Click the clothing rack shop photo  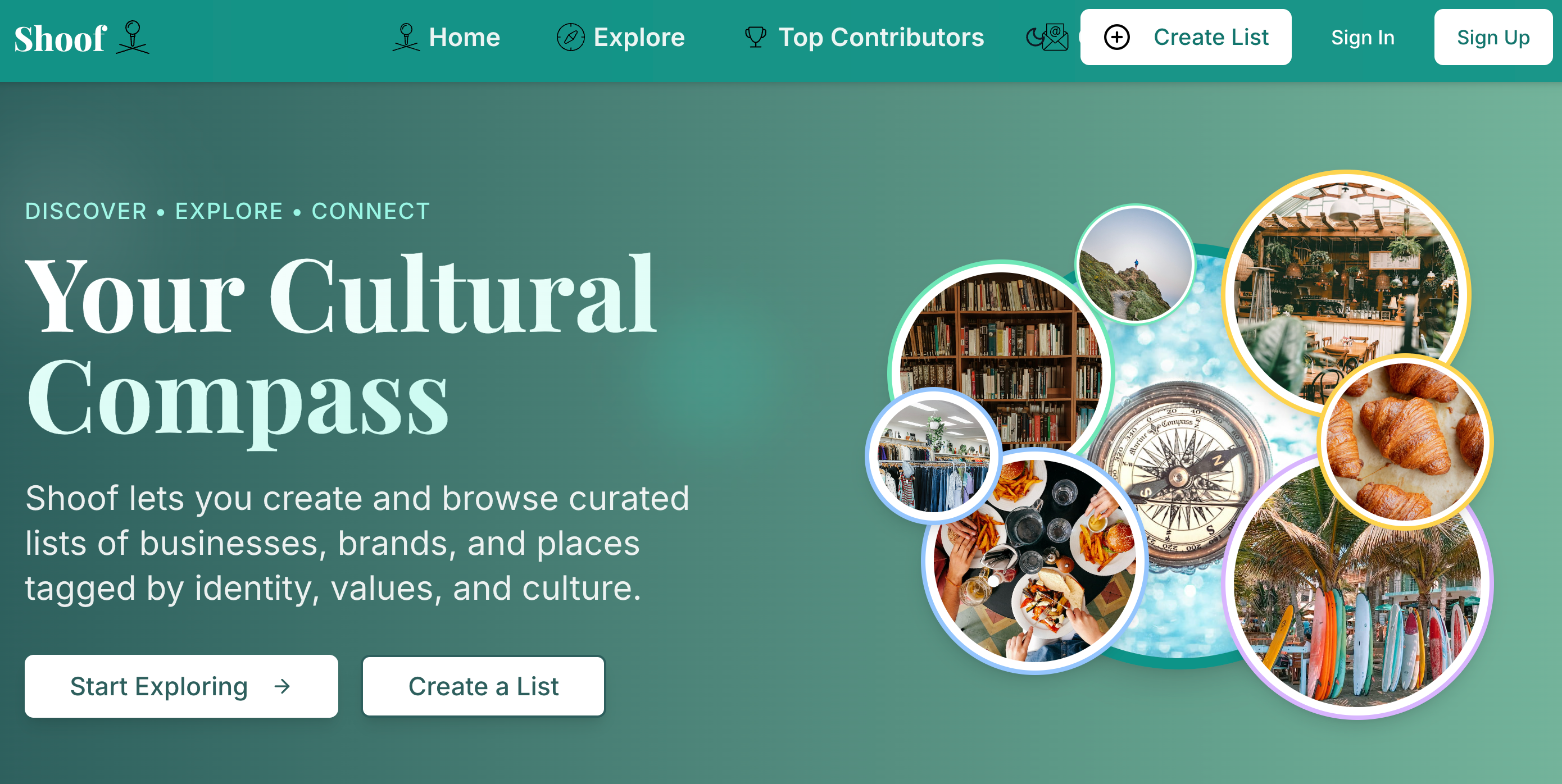934,455
